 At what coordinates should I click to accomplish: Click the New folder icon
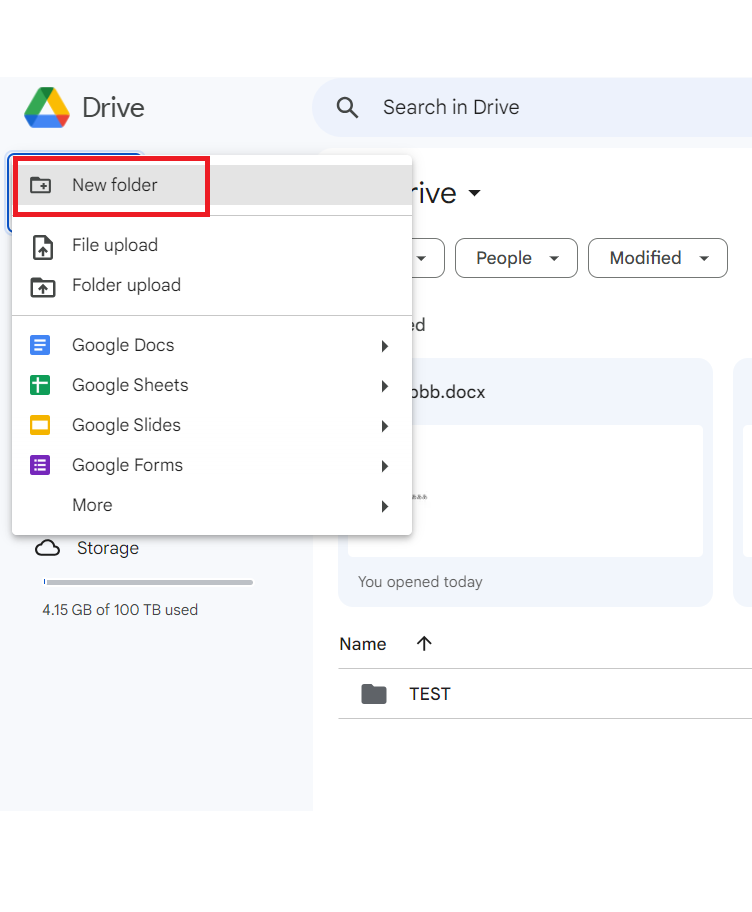(x=41, y=185)
